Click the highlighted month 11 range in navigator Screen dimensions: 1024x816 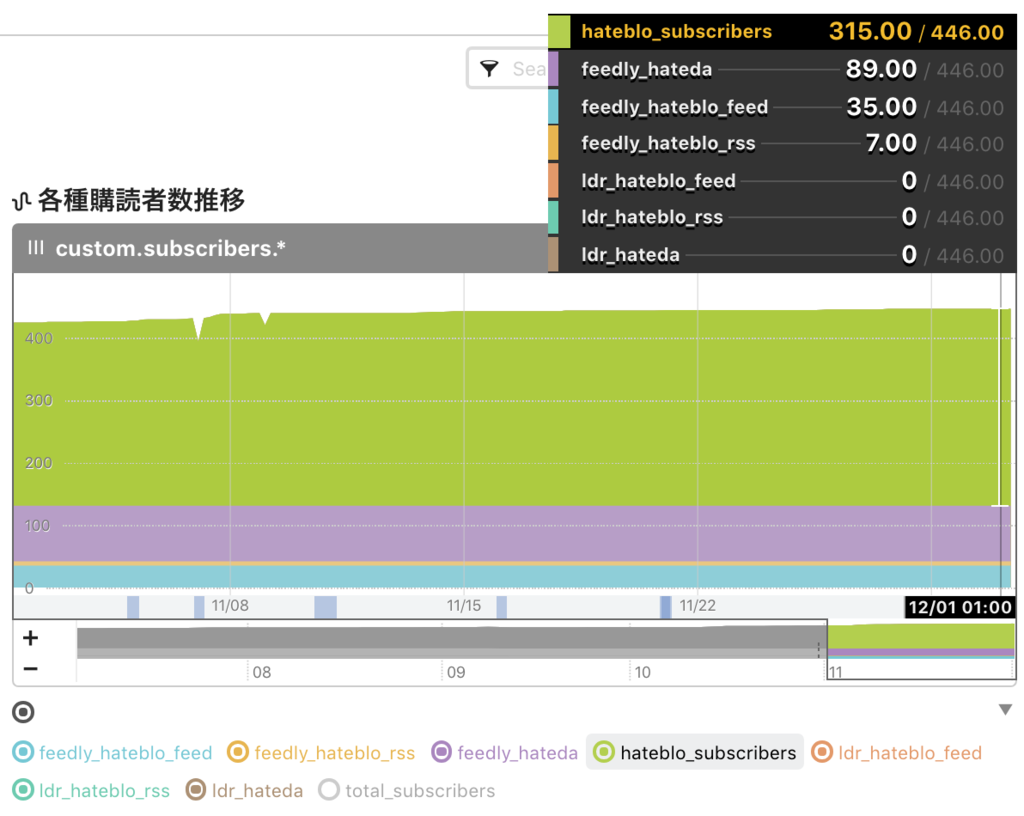[x=921, y=651]
